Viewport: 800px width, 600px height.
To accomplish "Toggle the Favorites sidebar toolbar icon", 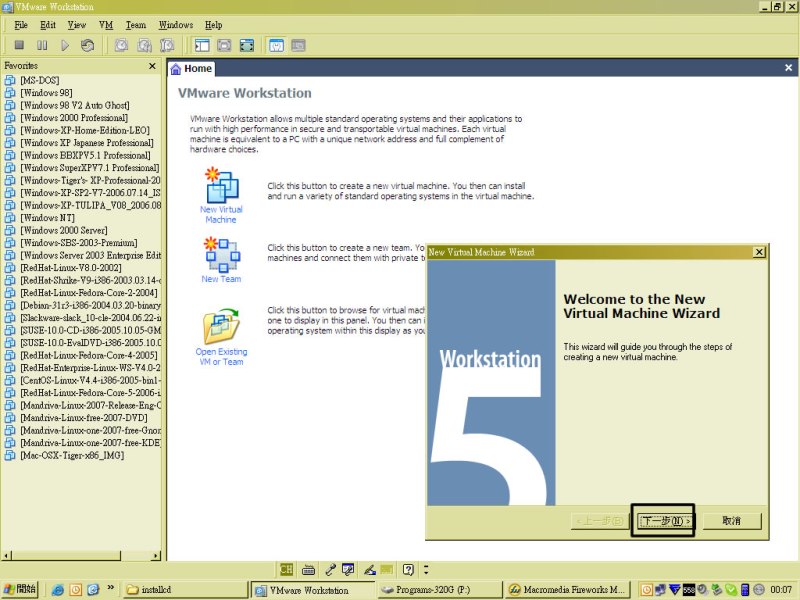I will coord(202,45).
